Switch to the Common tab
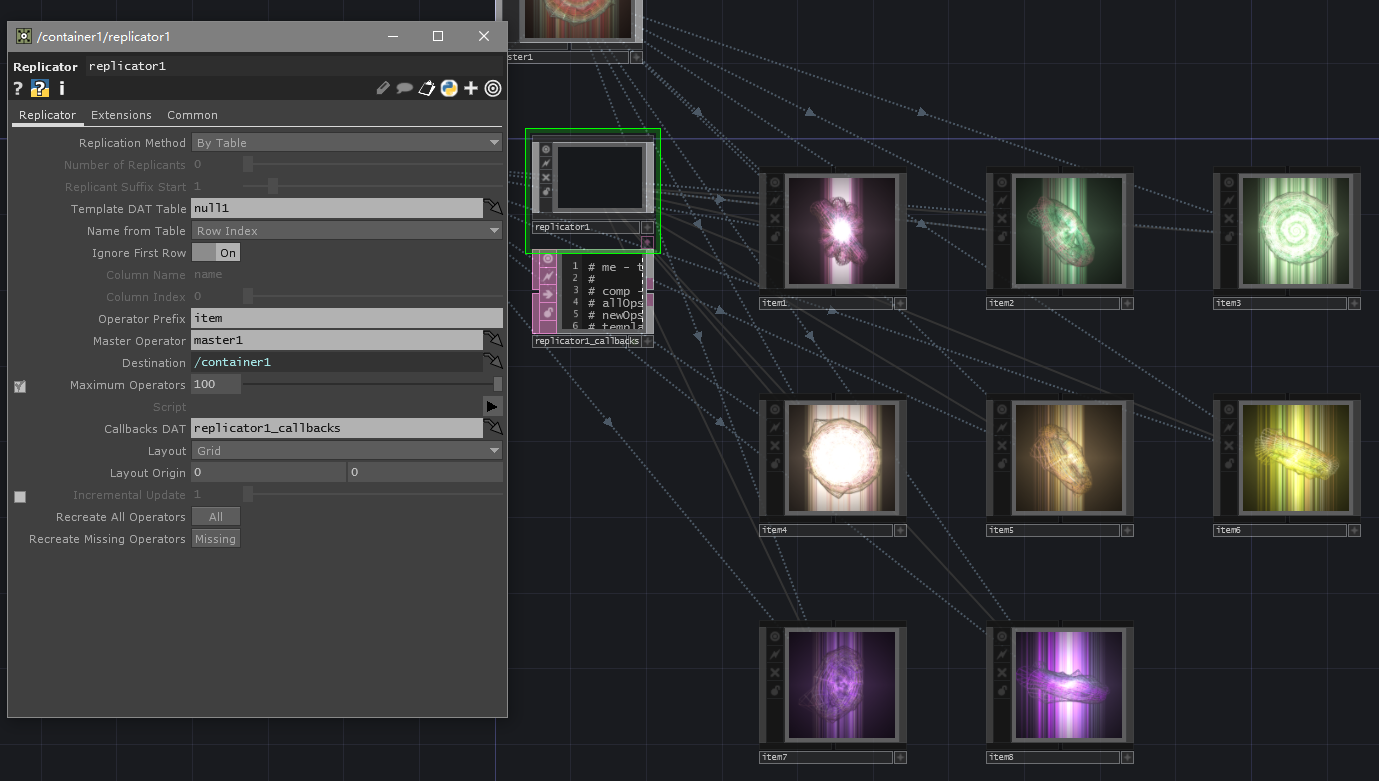This screenshot has width=1379, height=781. pyautogui.click(x=192, y=115)
